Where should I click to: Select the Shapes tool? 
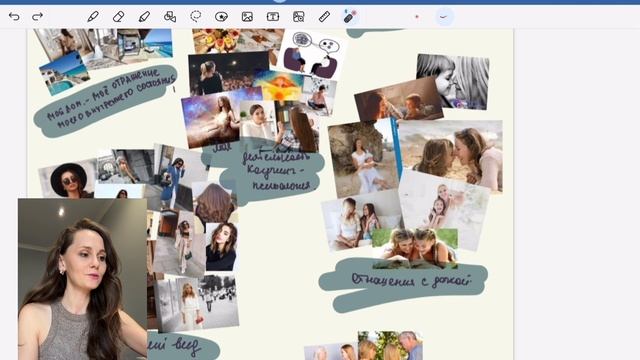click(x=170, y=17)
